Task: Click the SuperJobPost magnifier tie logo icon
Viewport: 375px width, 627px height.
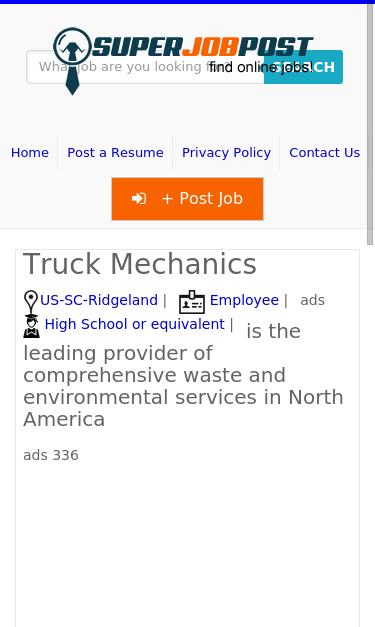Action: pos(72,61)
